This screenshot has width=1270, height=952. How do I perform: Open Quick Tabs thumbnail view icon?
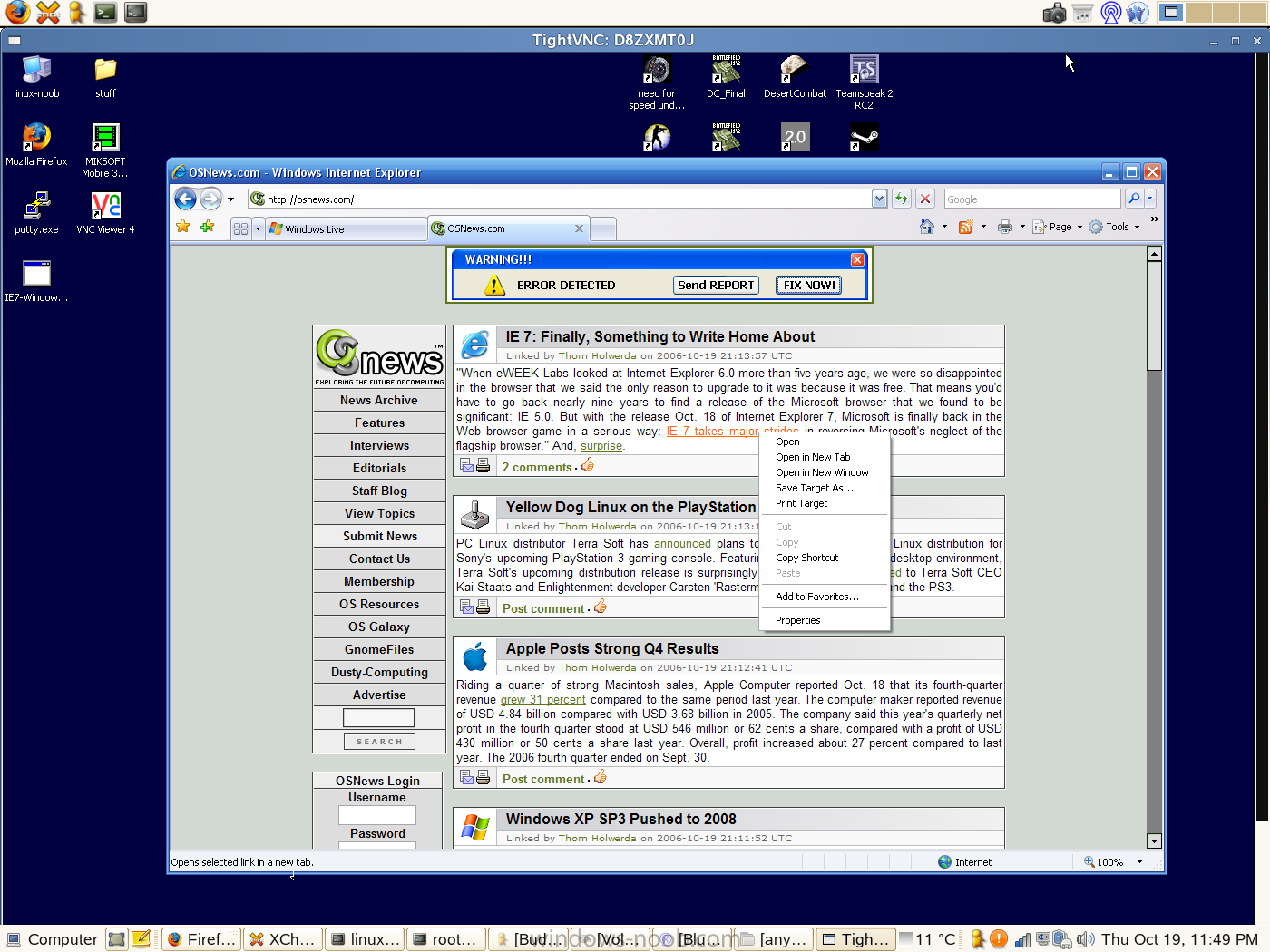tap(240, 228)
